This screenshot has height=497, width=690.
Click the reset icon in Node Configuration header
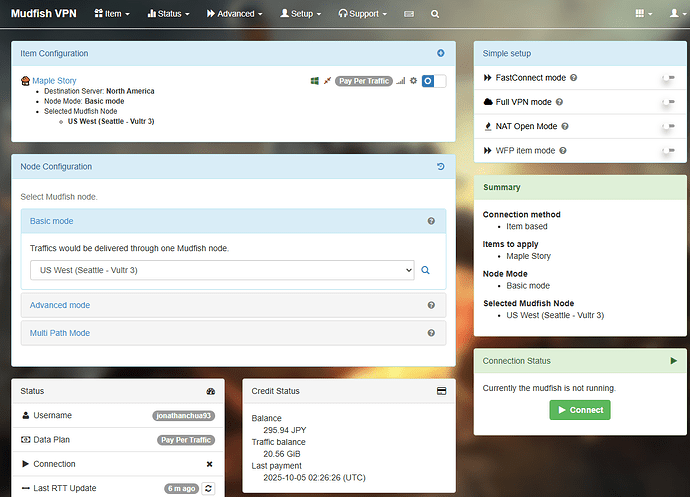coord(441,166)
